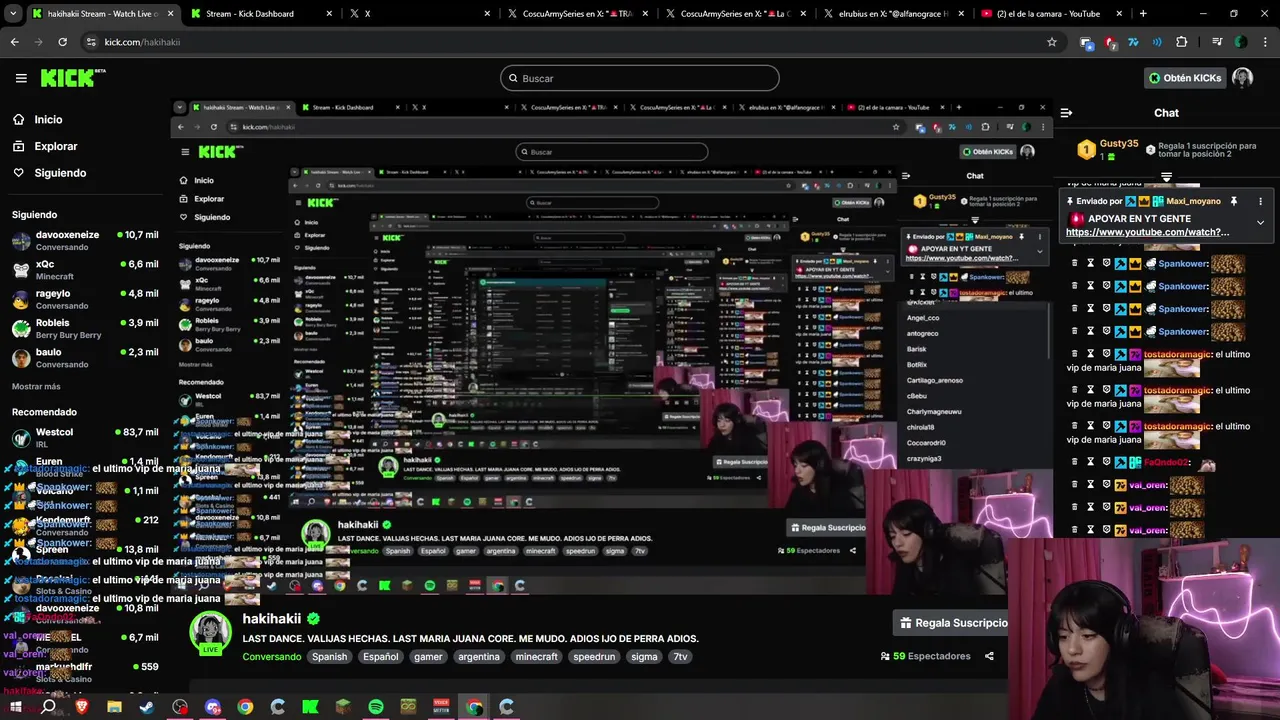The width and height of the screenshot is (1280, 720).
Task: Open site info icon in address bar
Action: point(91,42)
